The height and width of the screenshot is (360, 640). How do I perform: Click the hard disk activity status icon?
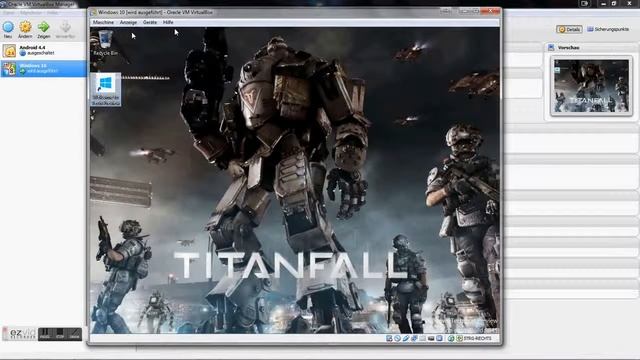389,338
